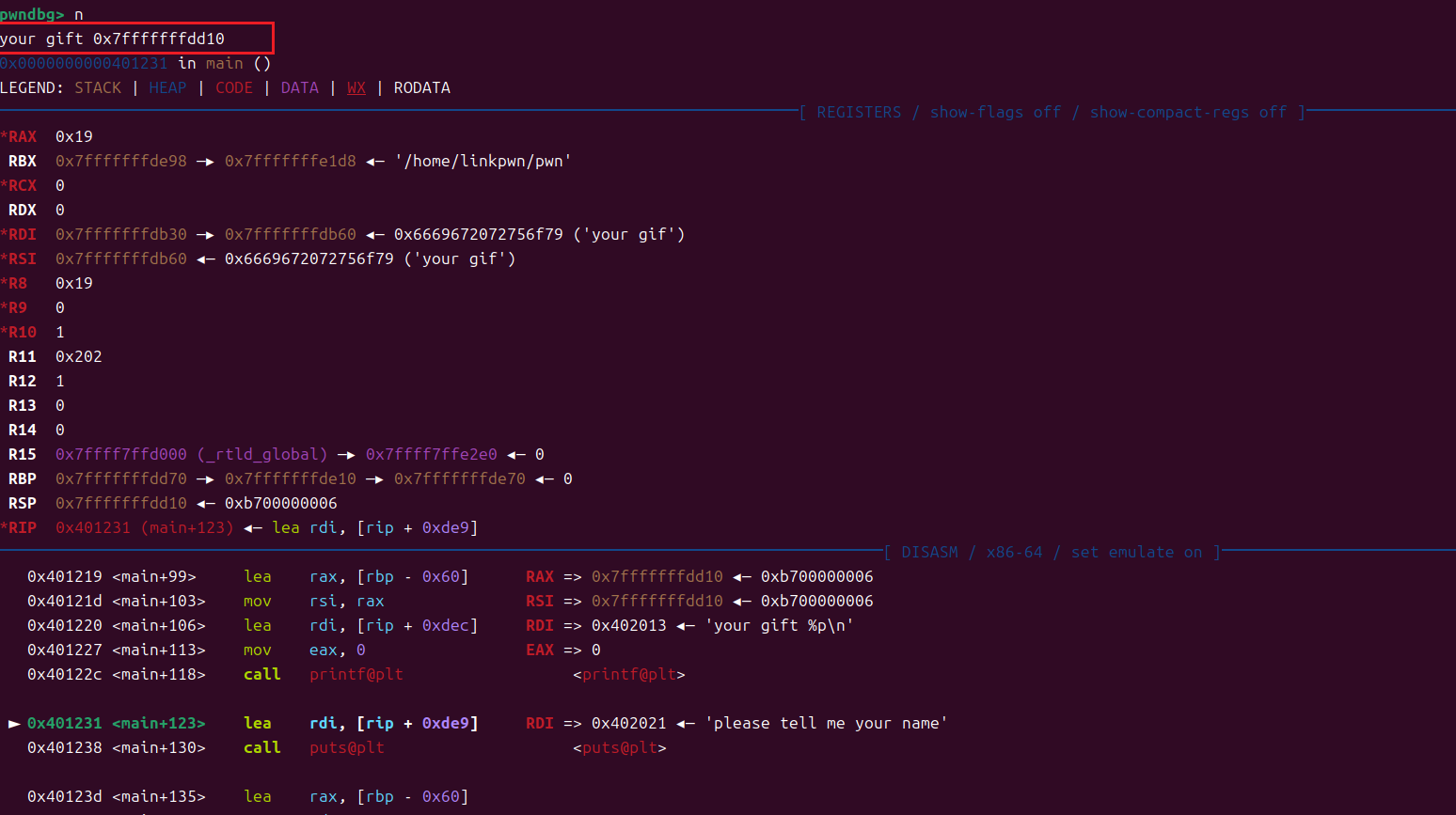The height and width of the screenshot is (815, 1456).
Task: Click the highlighted 'your gift 0x7fffffffdd10' output line
Action: [113, 39]
